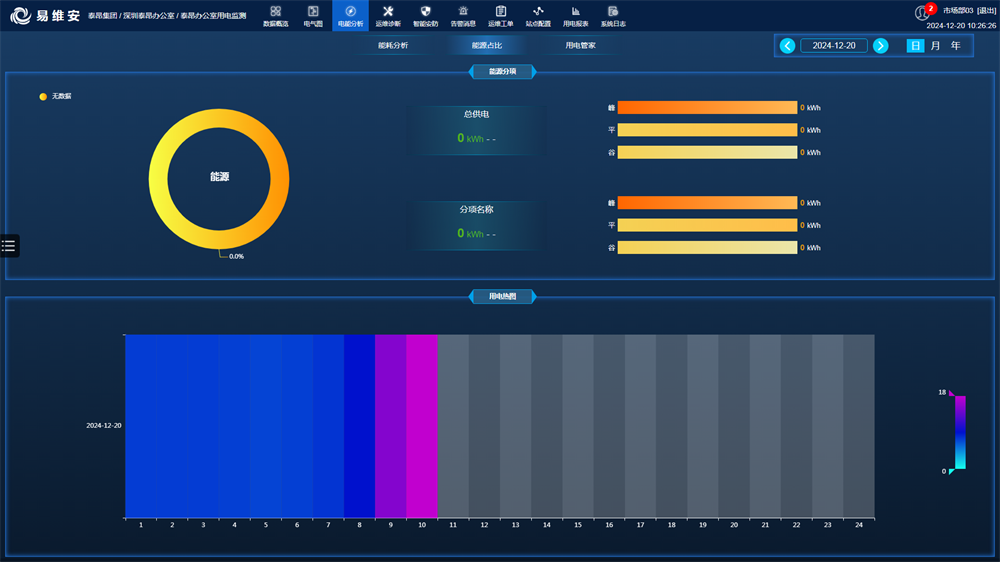Click the 0.0% donut label
This screenshot has height=562, width=1000.
(237, 256)
